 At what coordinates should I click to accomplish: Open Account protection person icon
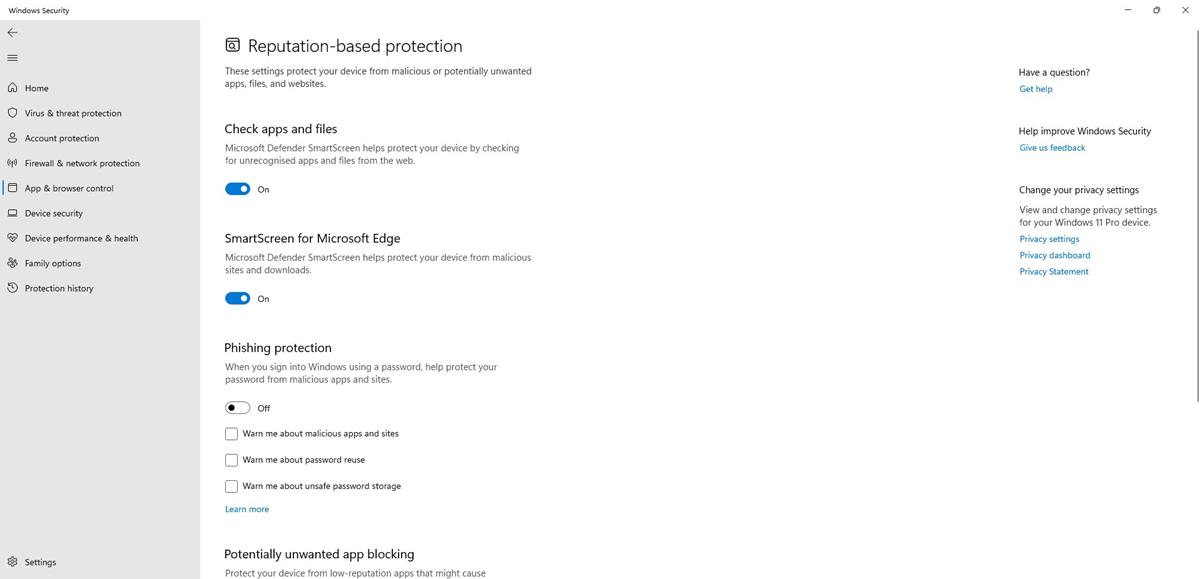coord(13,138)
